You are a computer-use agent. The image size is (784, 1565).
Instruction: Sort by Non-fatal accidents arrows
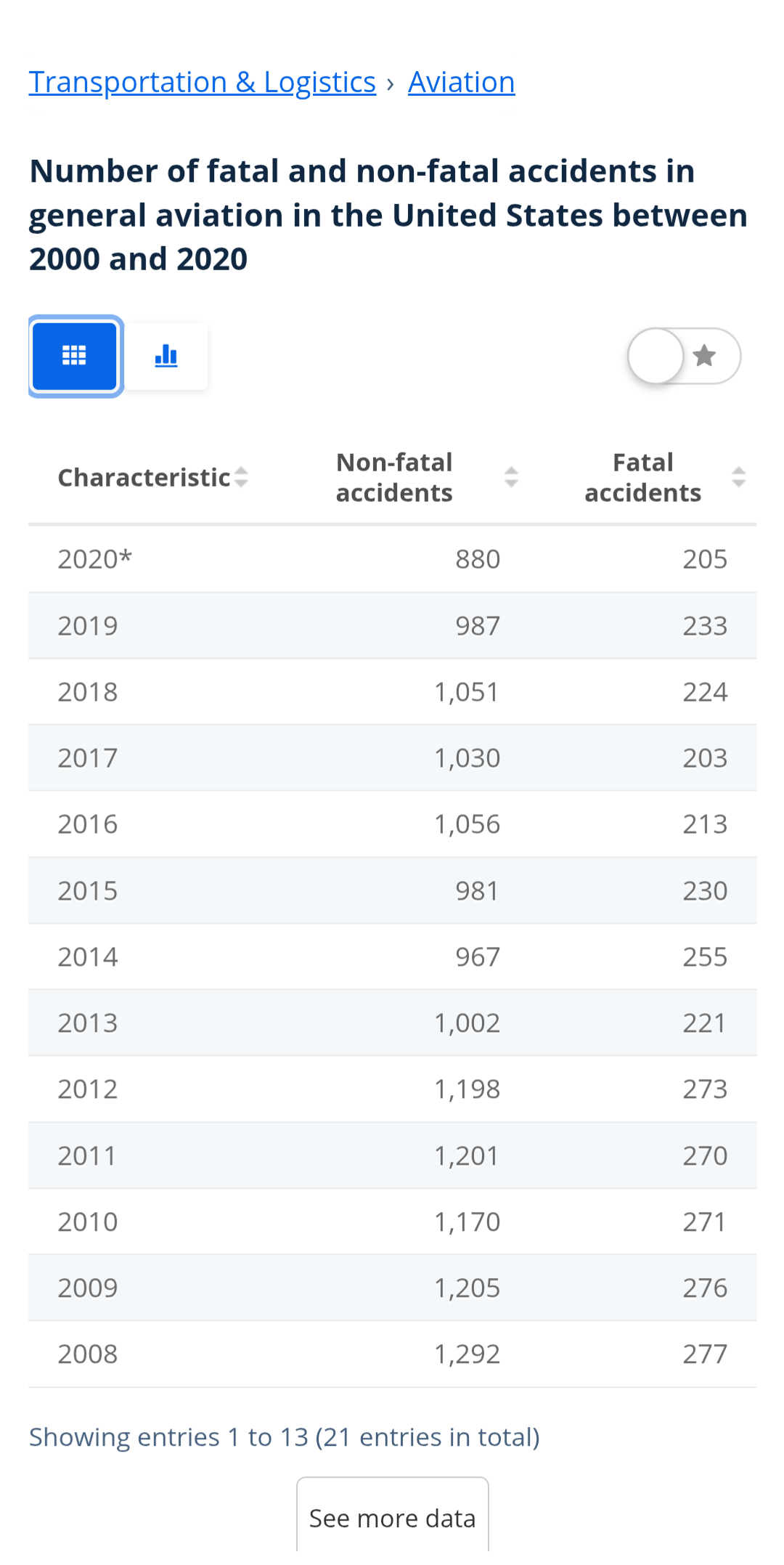(511, 477)
